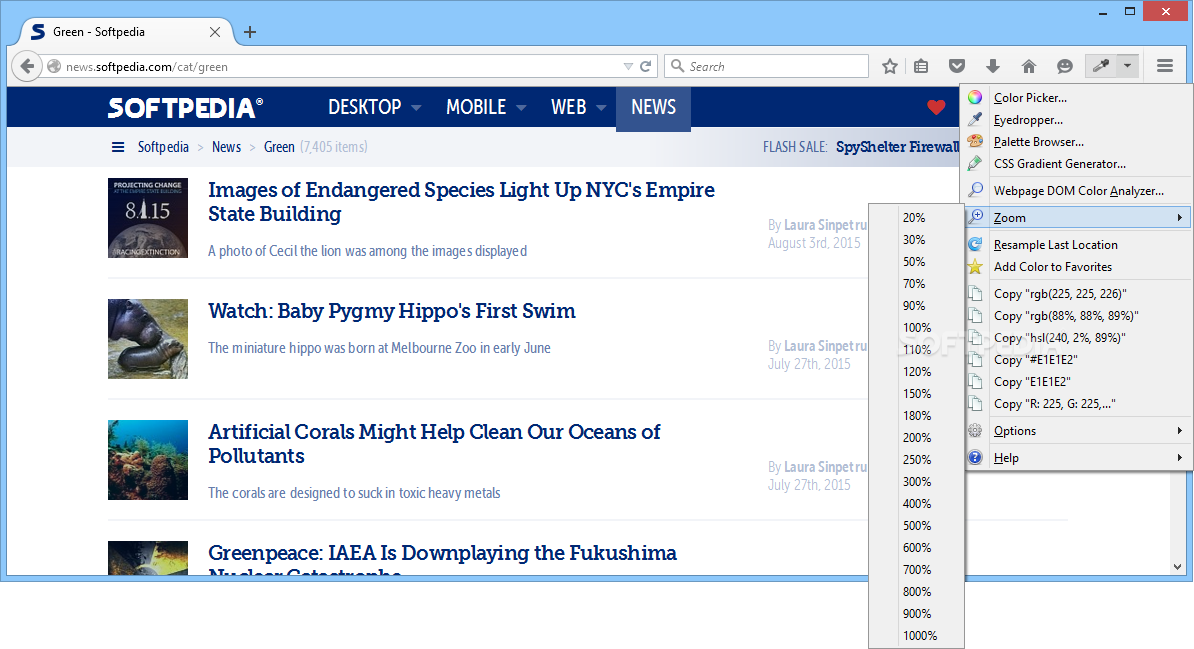Click the Pocket icon in toolbar
1194x649 pixels.
click(957, 66)
